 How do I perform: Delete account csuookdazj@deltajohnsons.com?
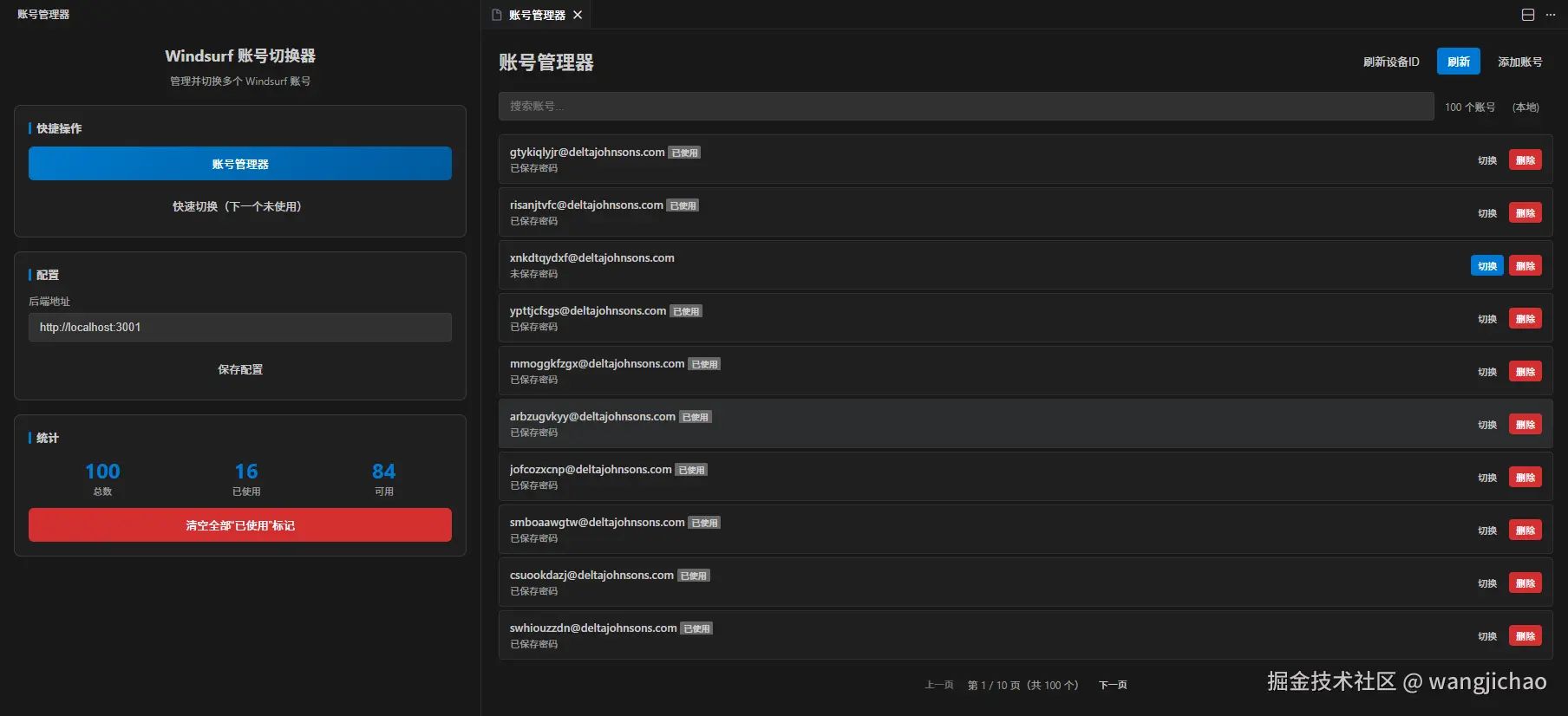[1526, 583]
